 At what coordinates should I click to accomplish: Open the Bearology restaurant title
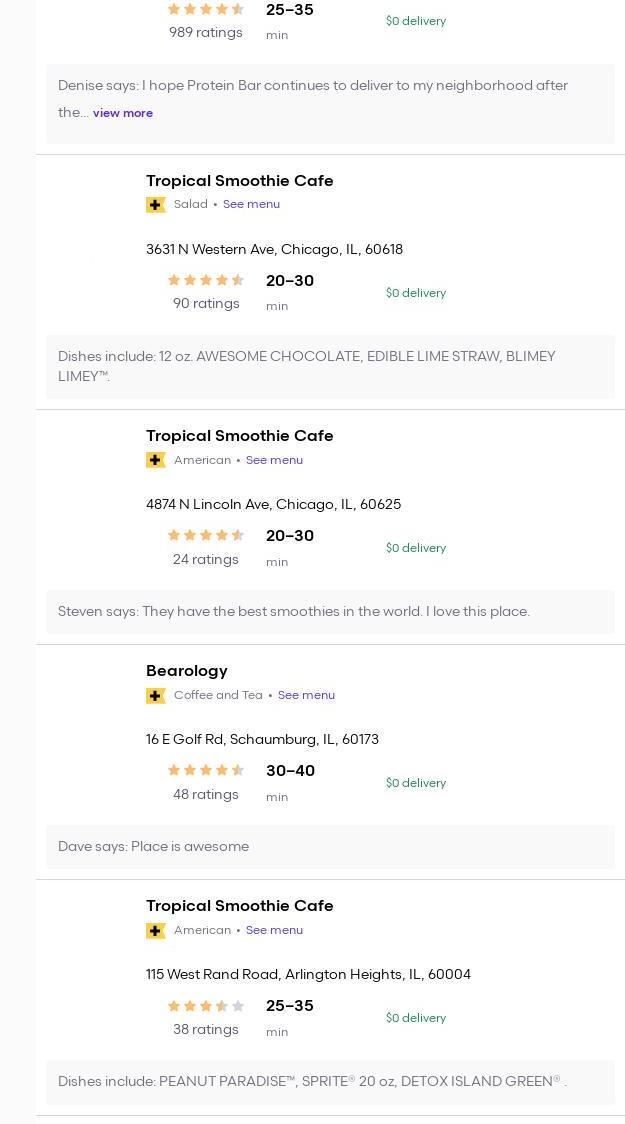coord(187,671)
